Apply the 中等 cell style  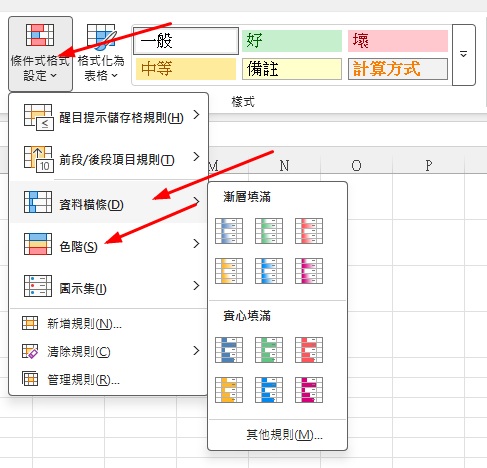[186, 69]
